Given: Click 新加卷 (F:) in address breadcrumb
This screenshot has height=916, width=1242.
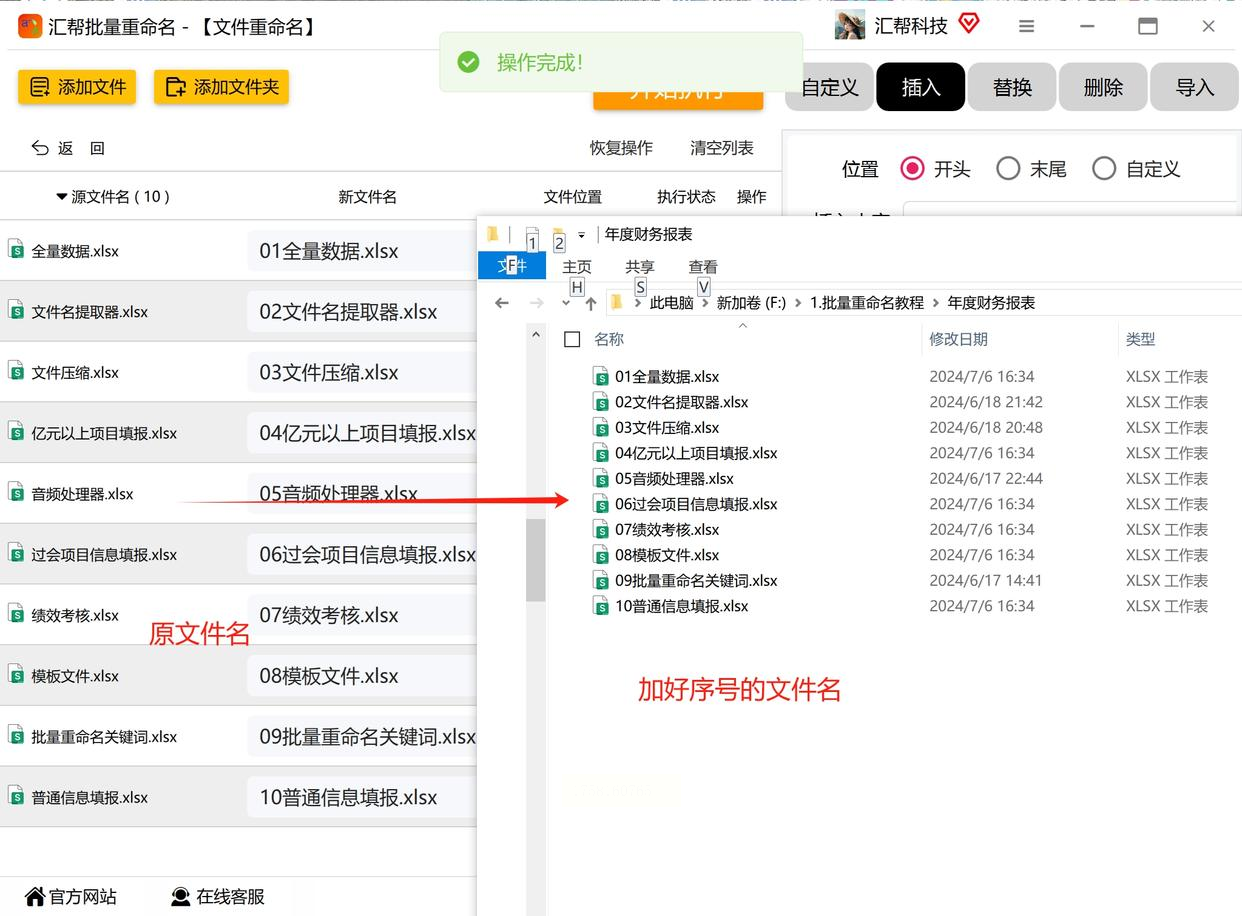Looking at the screenshot, I should (751, 303).
